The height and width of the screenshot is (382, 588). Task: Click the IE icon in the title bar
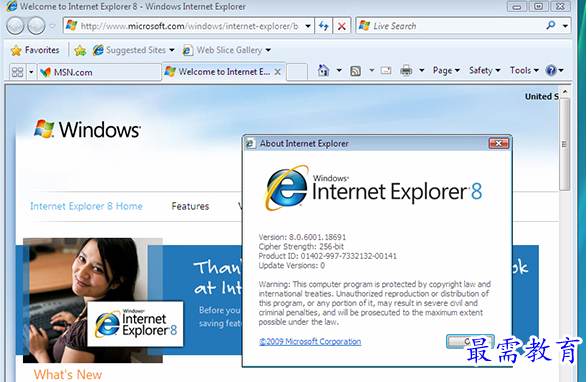pos(12,6)
